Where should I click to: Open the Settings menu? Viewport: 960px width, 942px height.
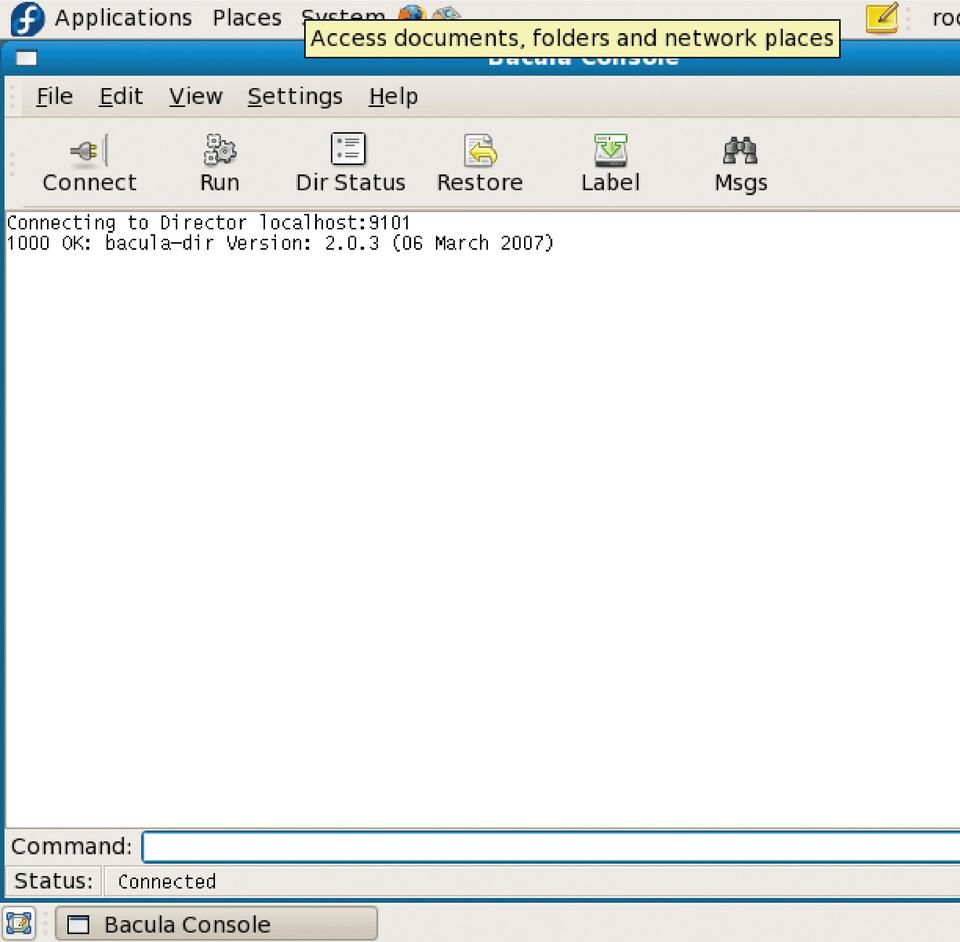tap(295, 97)
